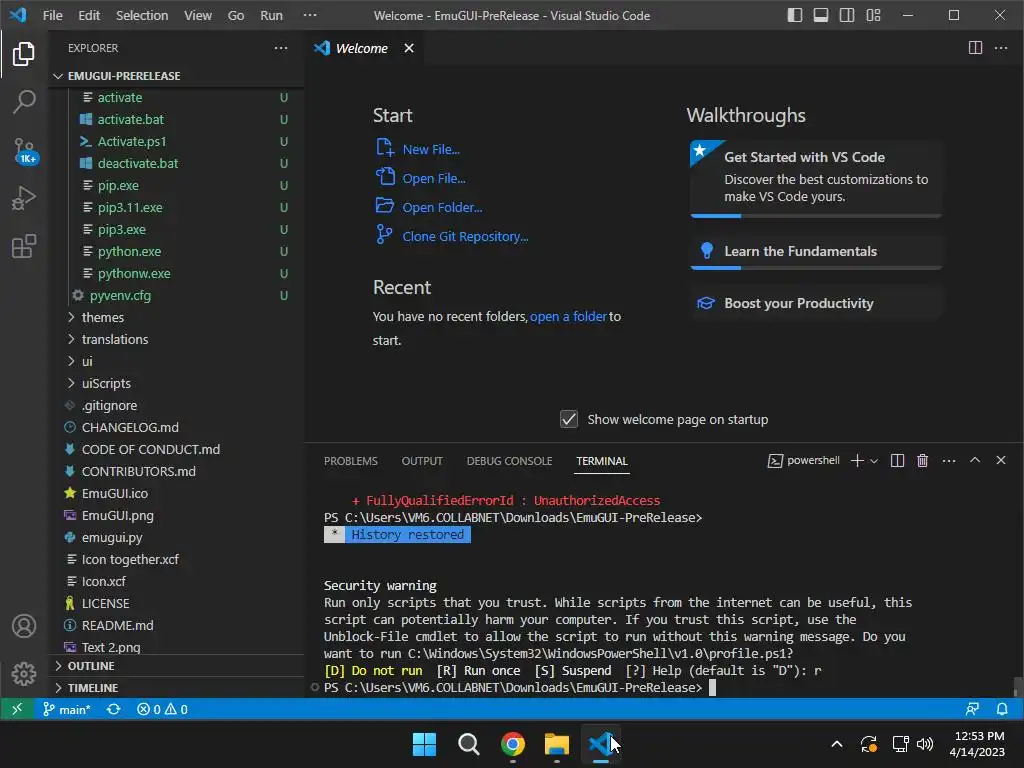
Task: Open the errors and warnings status indicator
Action: (x=162, y=709)
